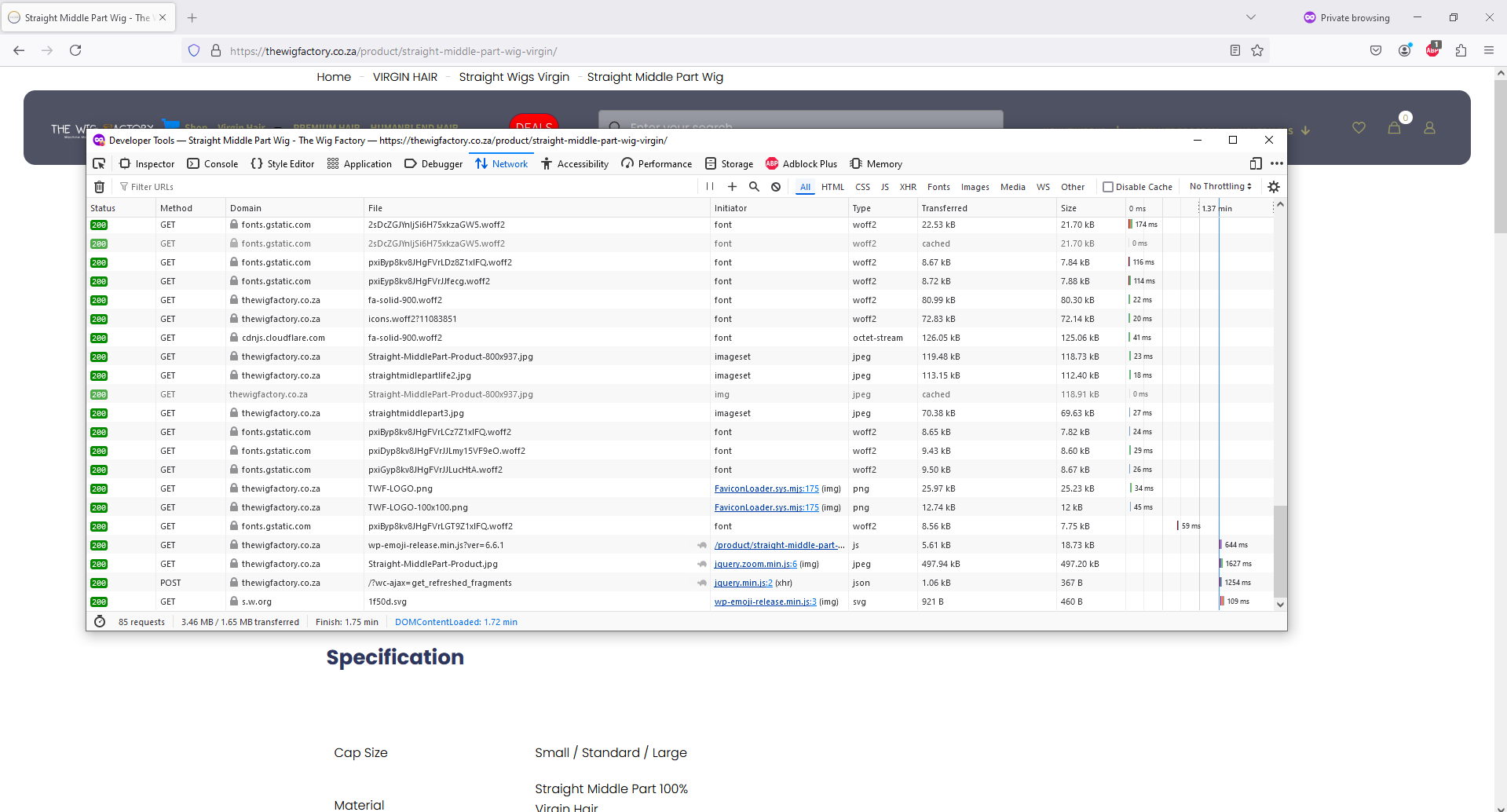Switch to Style Editor tab

point(283,163)
